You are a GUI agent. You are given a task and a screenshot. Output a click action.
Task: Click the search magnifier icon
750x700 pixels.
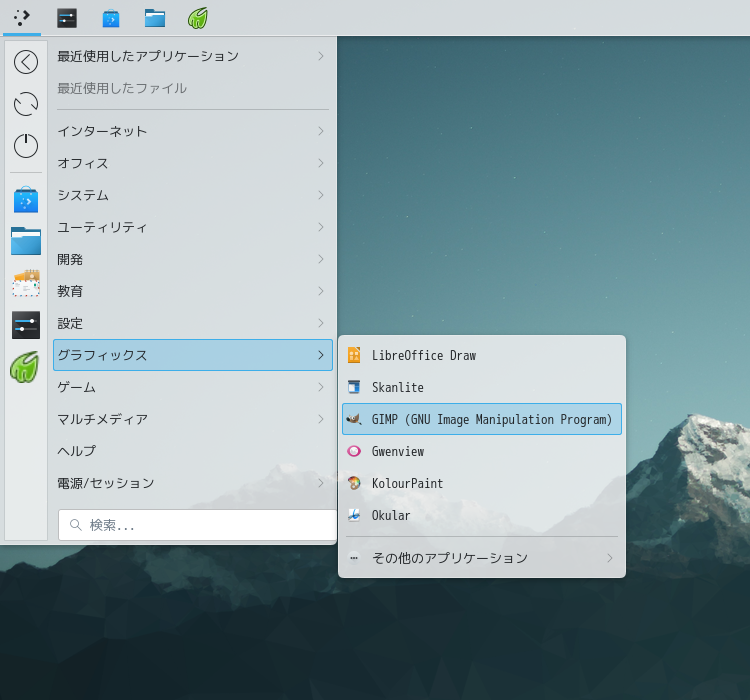point(76,525)
